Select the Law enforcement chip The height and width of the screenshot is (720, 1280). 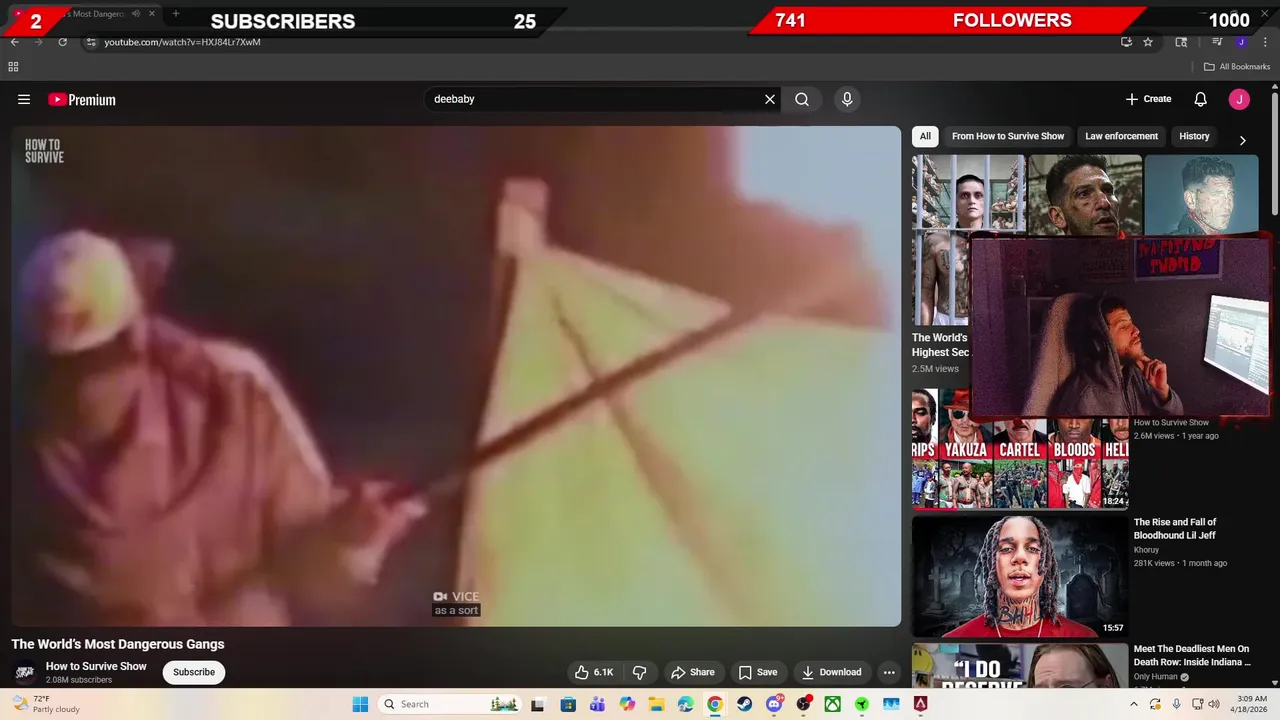coord(1121,136)
